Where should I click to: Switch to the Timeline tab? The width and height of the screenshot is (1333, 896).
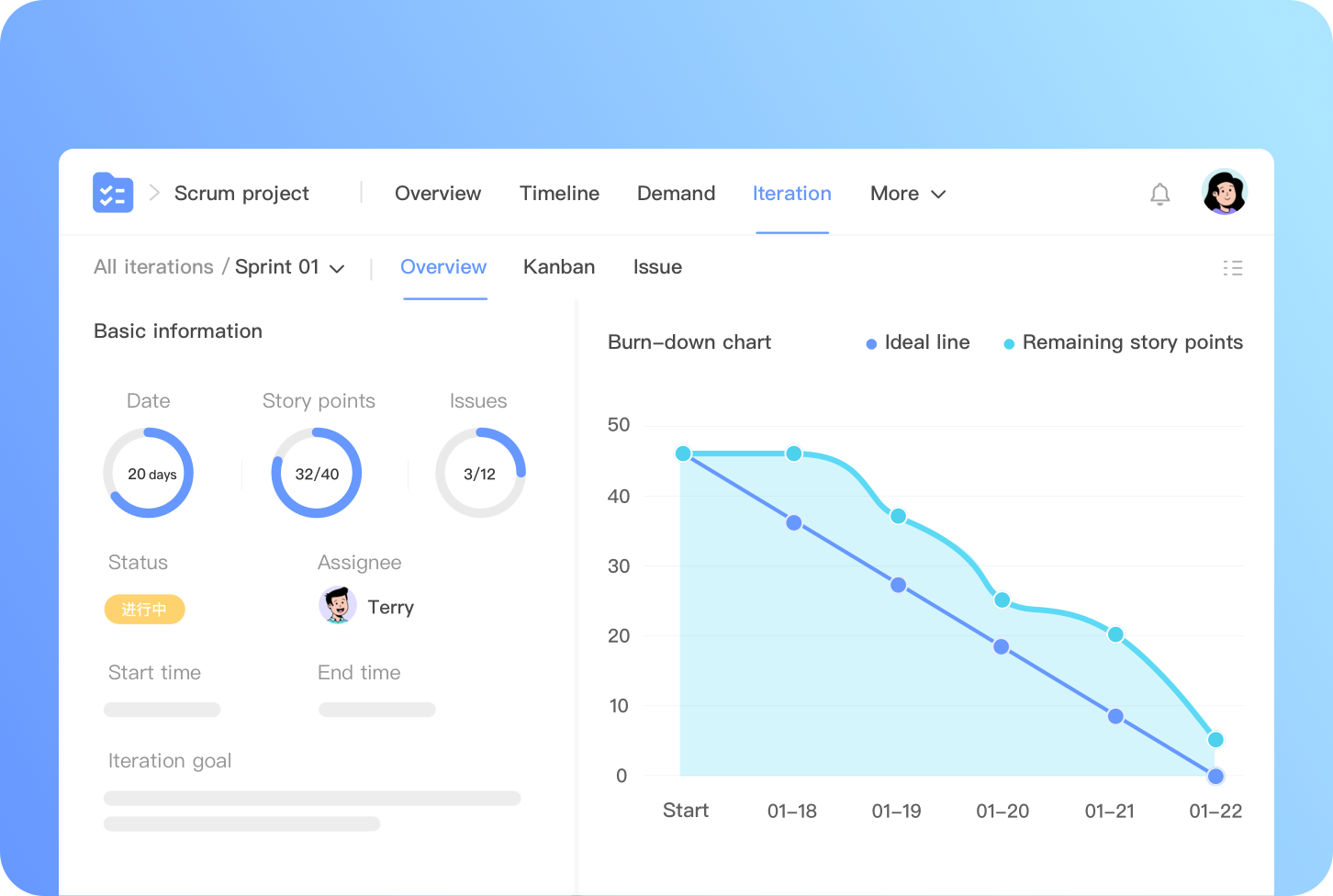(x=559, y=194)
